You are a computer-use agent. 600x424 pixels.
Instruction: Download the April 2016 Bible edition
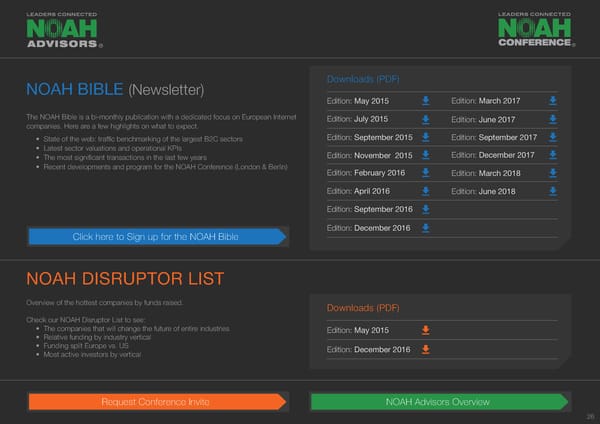[426, 191]
